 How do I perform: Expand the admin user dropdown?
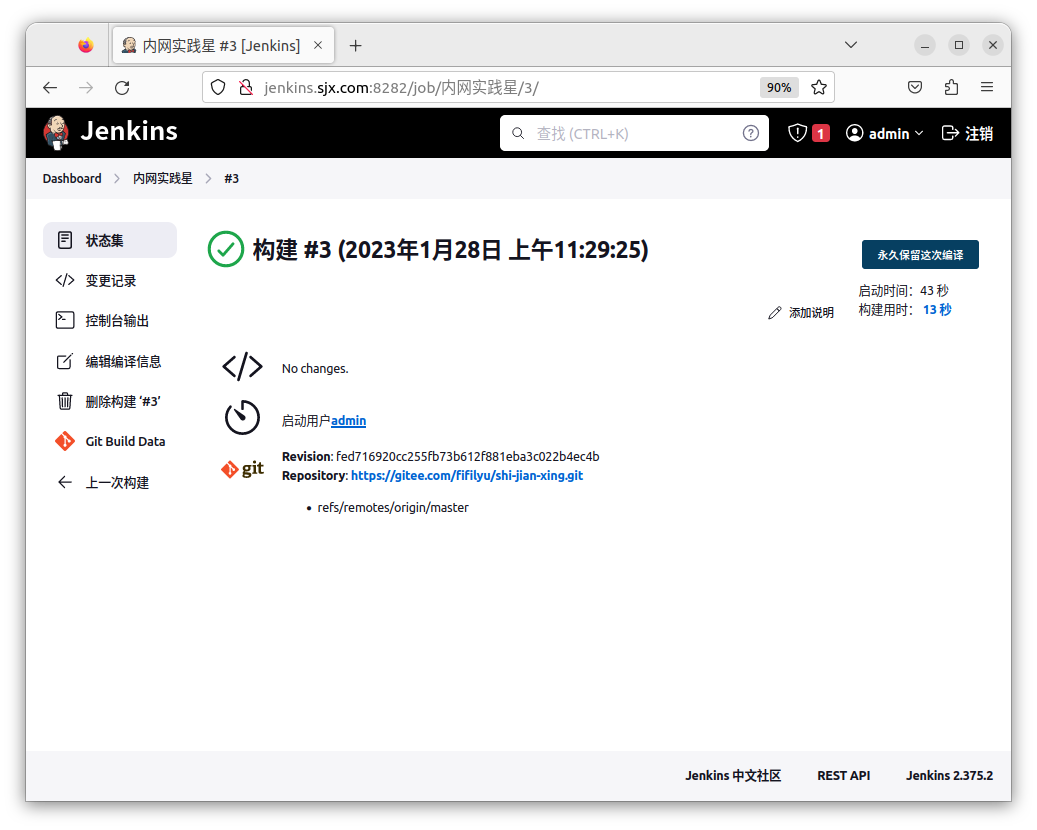pos(919,133)
